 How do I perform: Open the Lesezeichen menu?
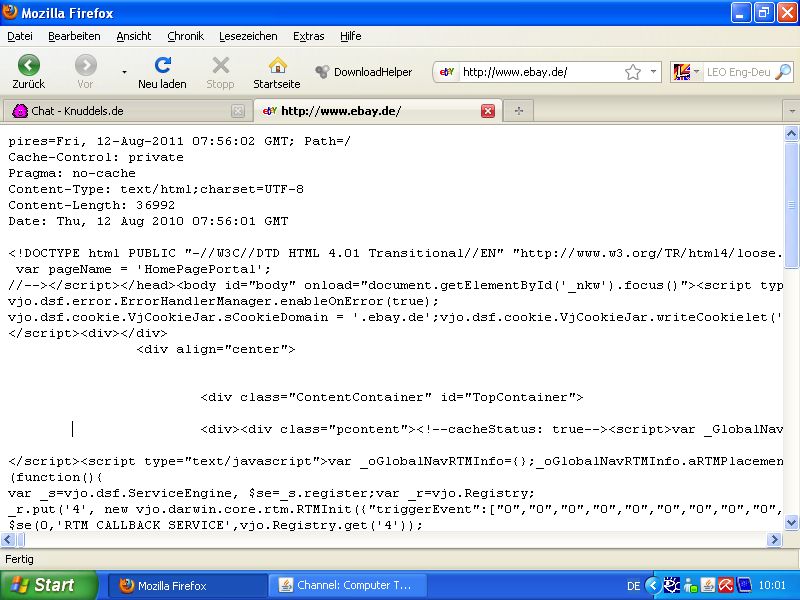[248, 36]
